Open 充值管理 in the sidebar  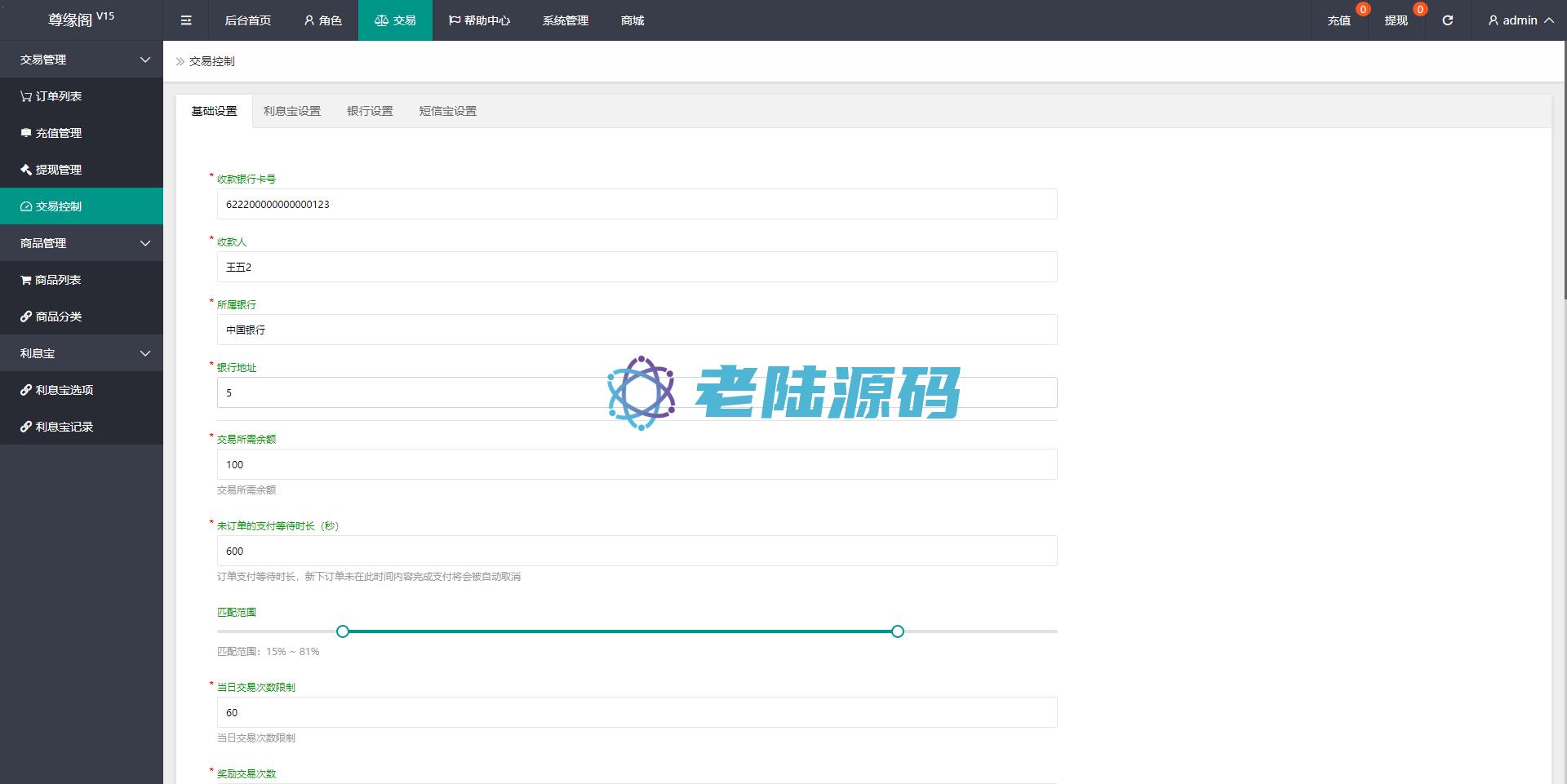(x=58, y=133)
